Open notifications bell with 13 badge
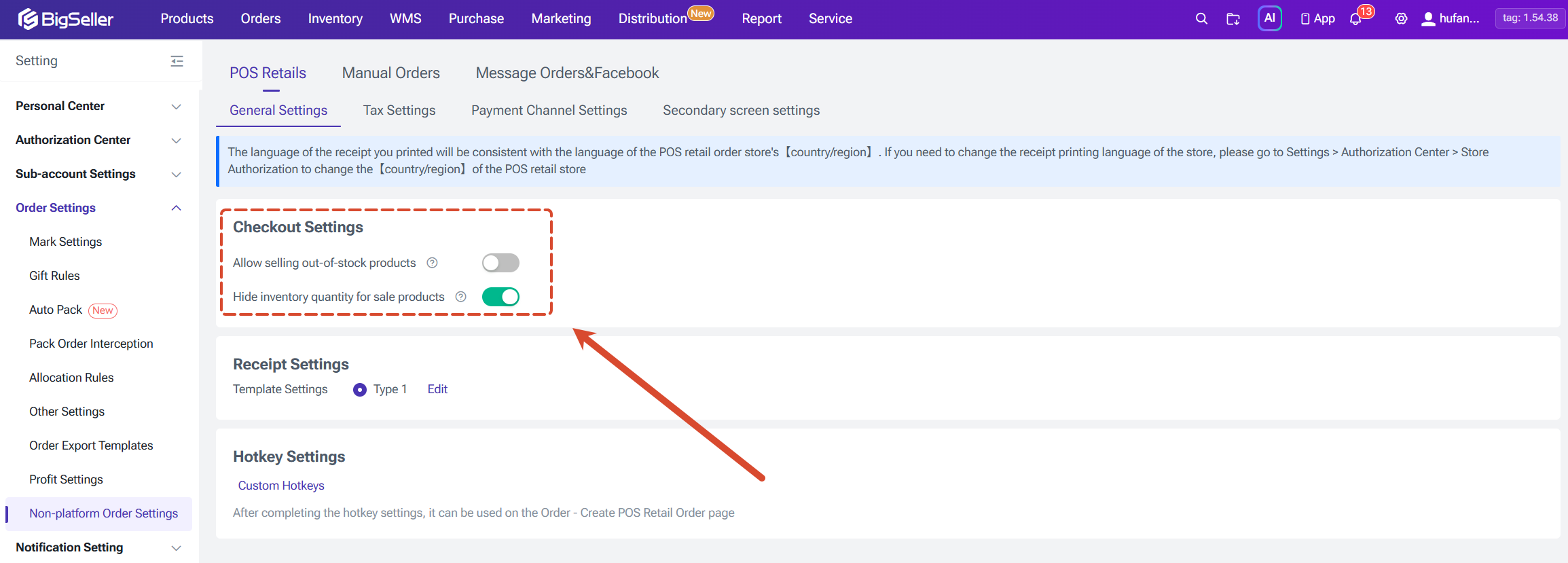Image resolution: width=1568 pixels, height=563 pixels. click(x=1356, y=18)
